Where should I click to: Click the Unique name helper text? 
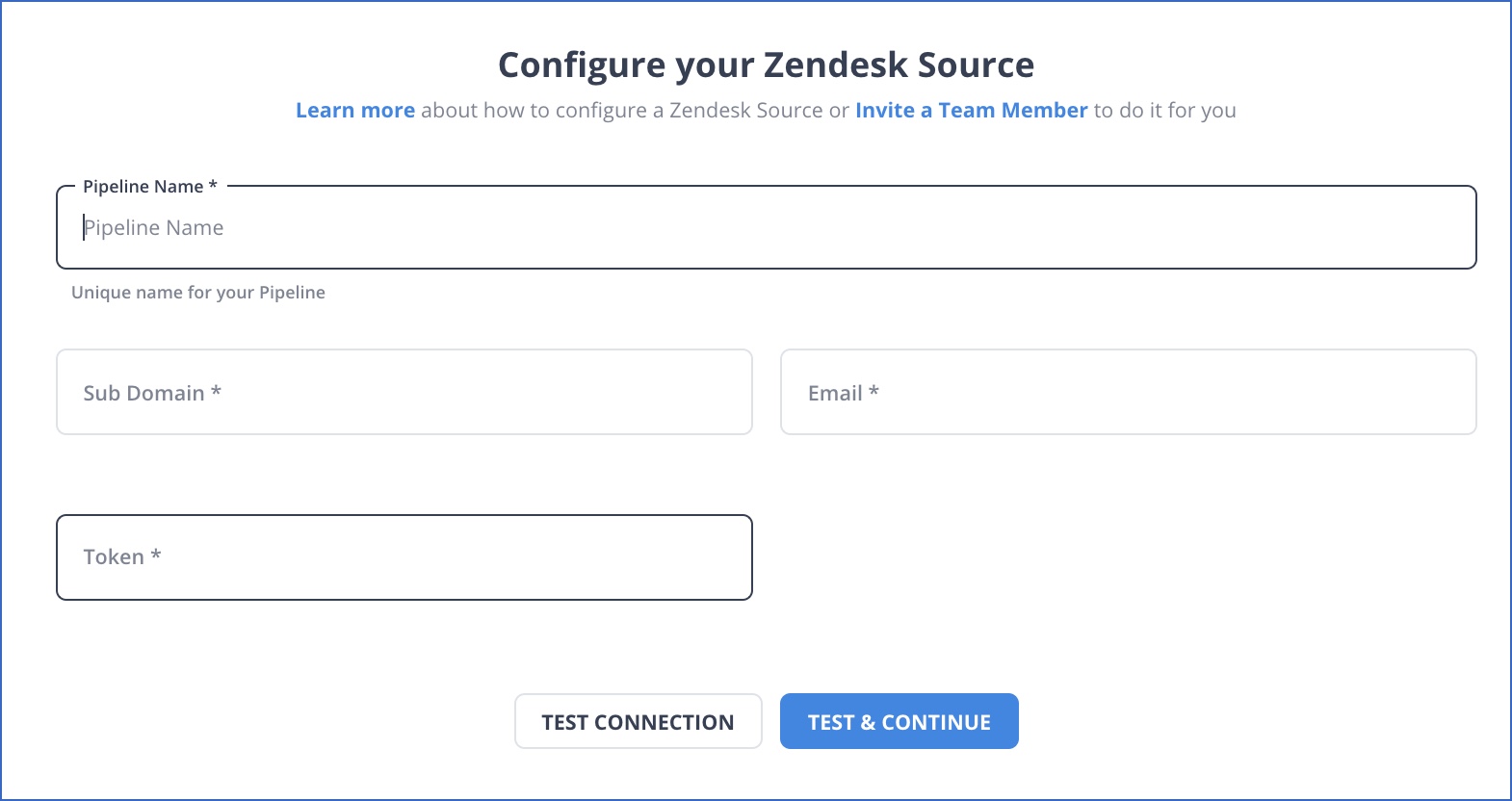[198, 292]
